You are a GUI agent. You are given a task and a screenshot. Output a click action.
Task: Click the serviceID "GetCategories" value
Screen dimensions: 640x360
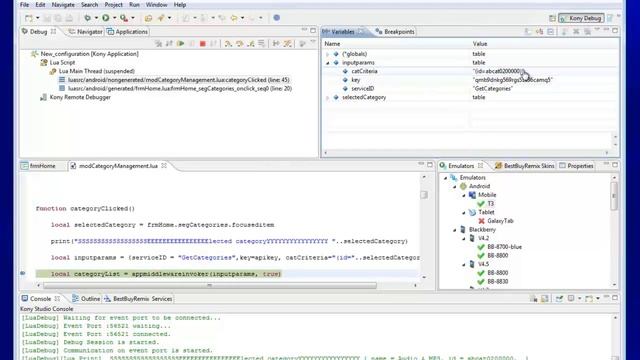(493, 89)
